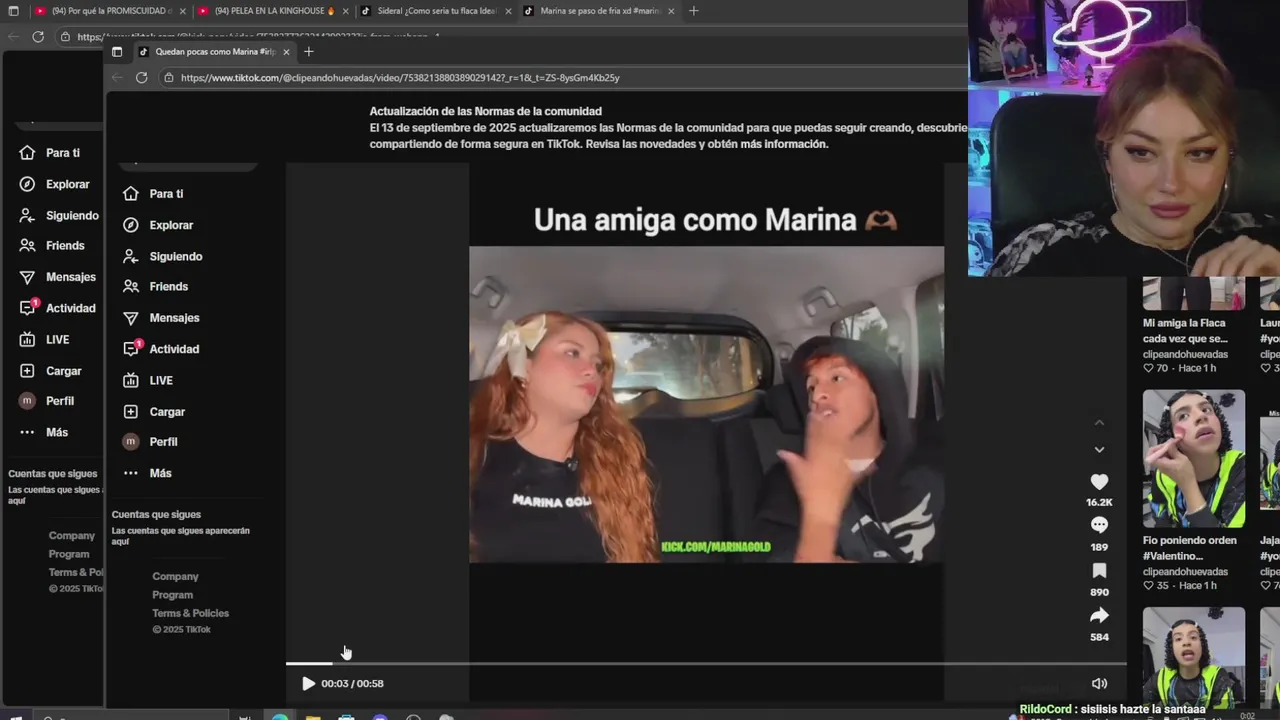
Task: Reload page in back browser window
Action: point(38,37)
